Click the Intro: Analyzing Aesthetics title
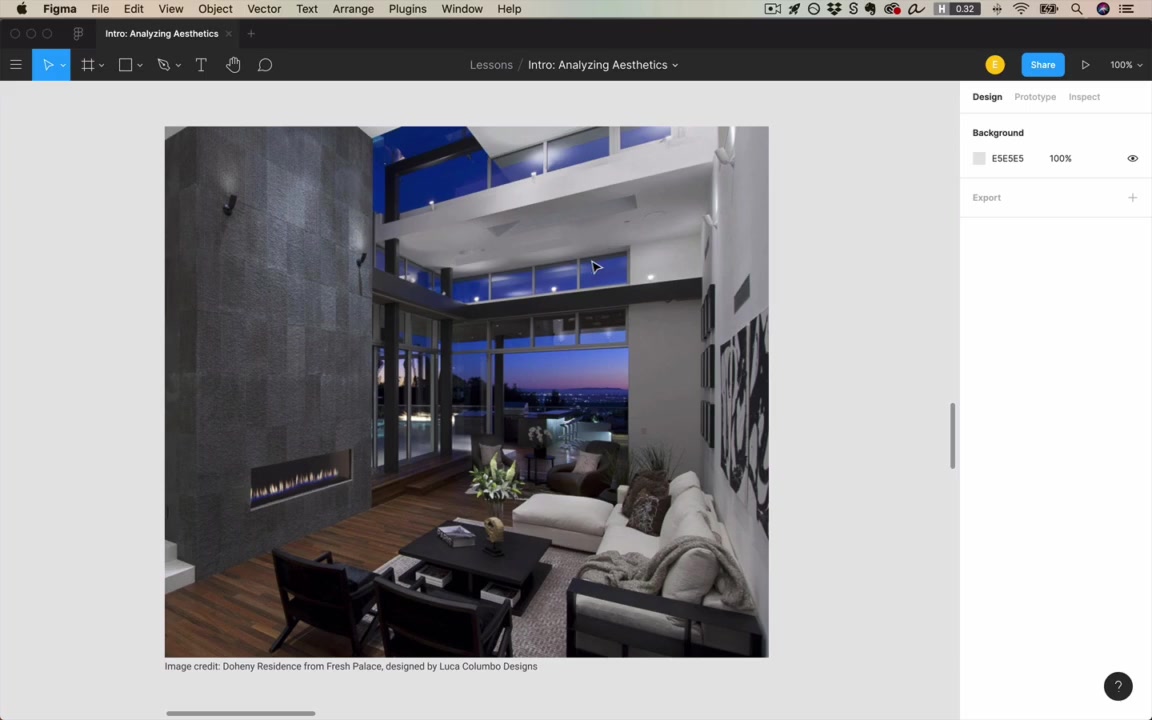 (x=597, y=65)
